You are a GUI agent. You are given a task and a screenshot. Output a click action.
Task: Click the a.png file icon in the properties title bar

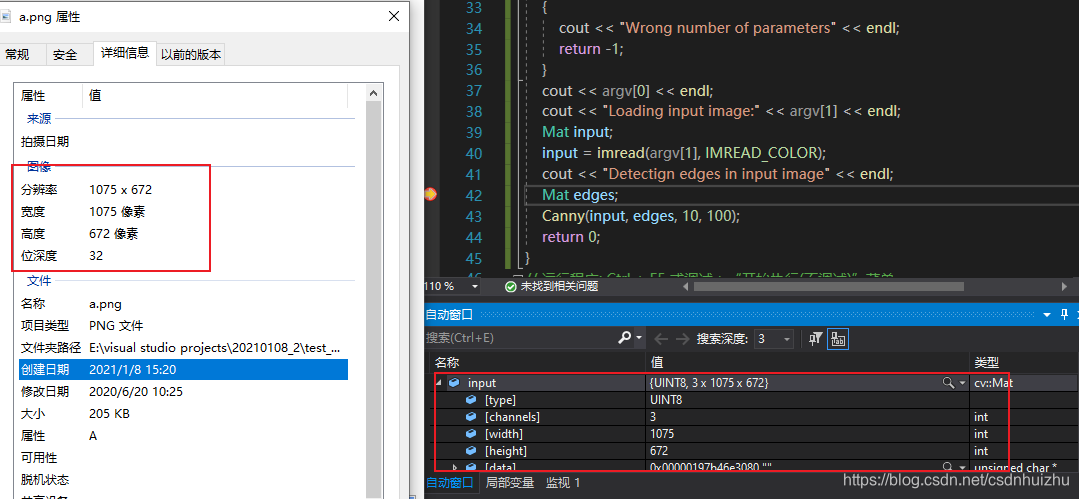pos(6,17)
